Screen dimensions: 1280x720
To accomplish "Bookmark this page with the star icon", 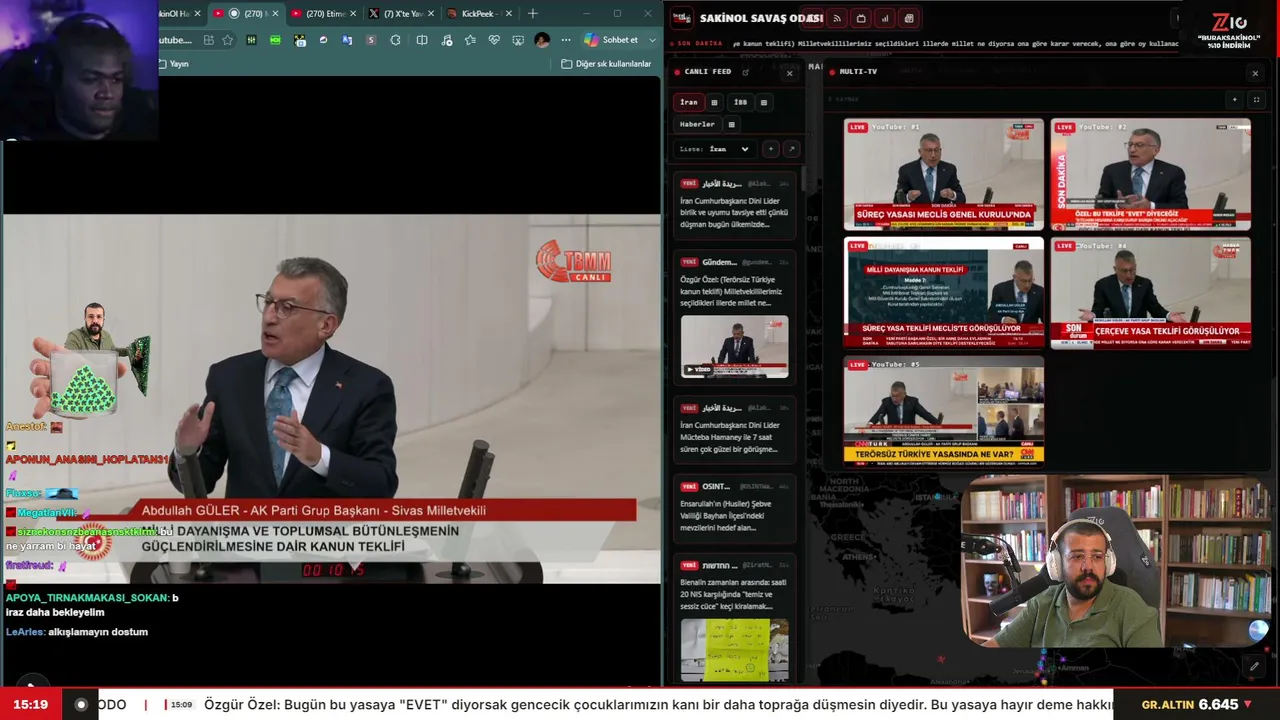I will click(x=228, y=40).
